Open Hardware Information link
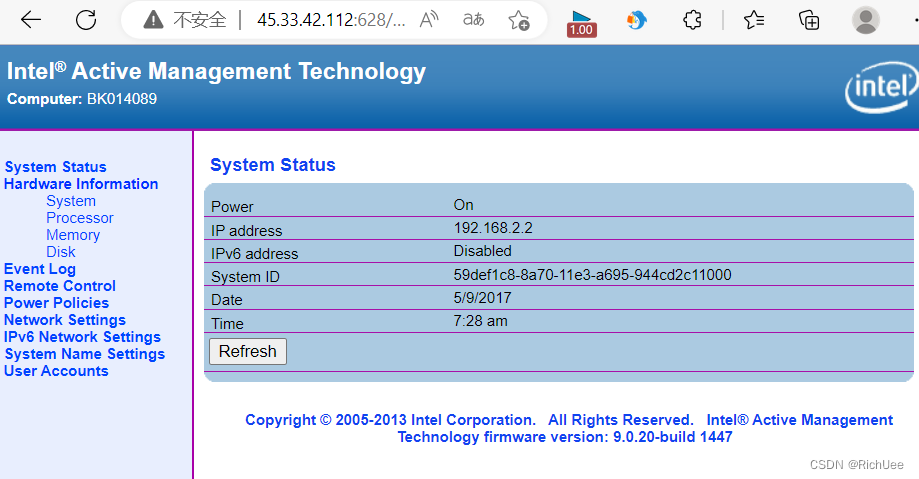 coord(81,184)
